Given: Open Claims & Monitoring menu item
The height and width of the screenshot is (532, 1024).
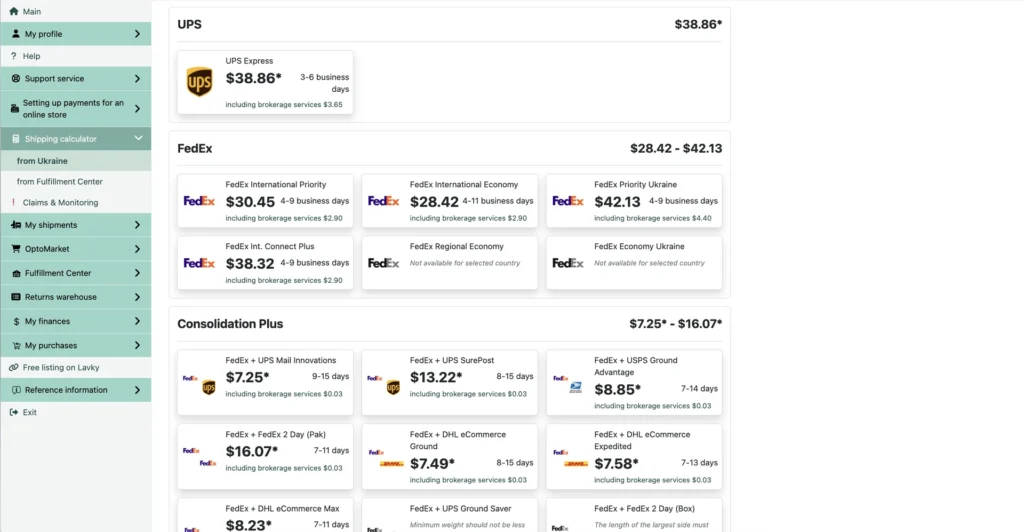Looking at the screenshot, I should click(76, 202).
